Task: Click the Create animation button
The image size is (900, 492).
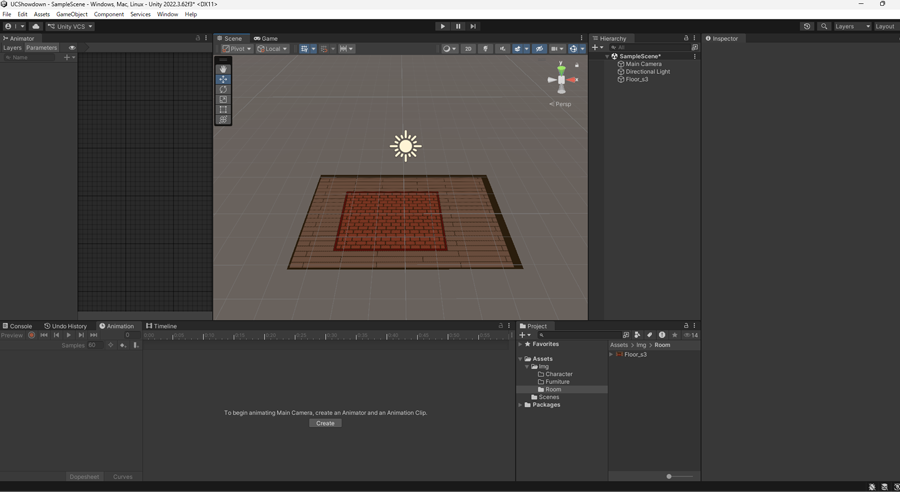Action: pyautogui.click(x=325, y=423)
